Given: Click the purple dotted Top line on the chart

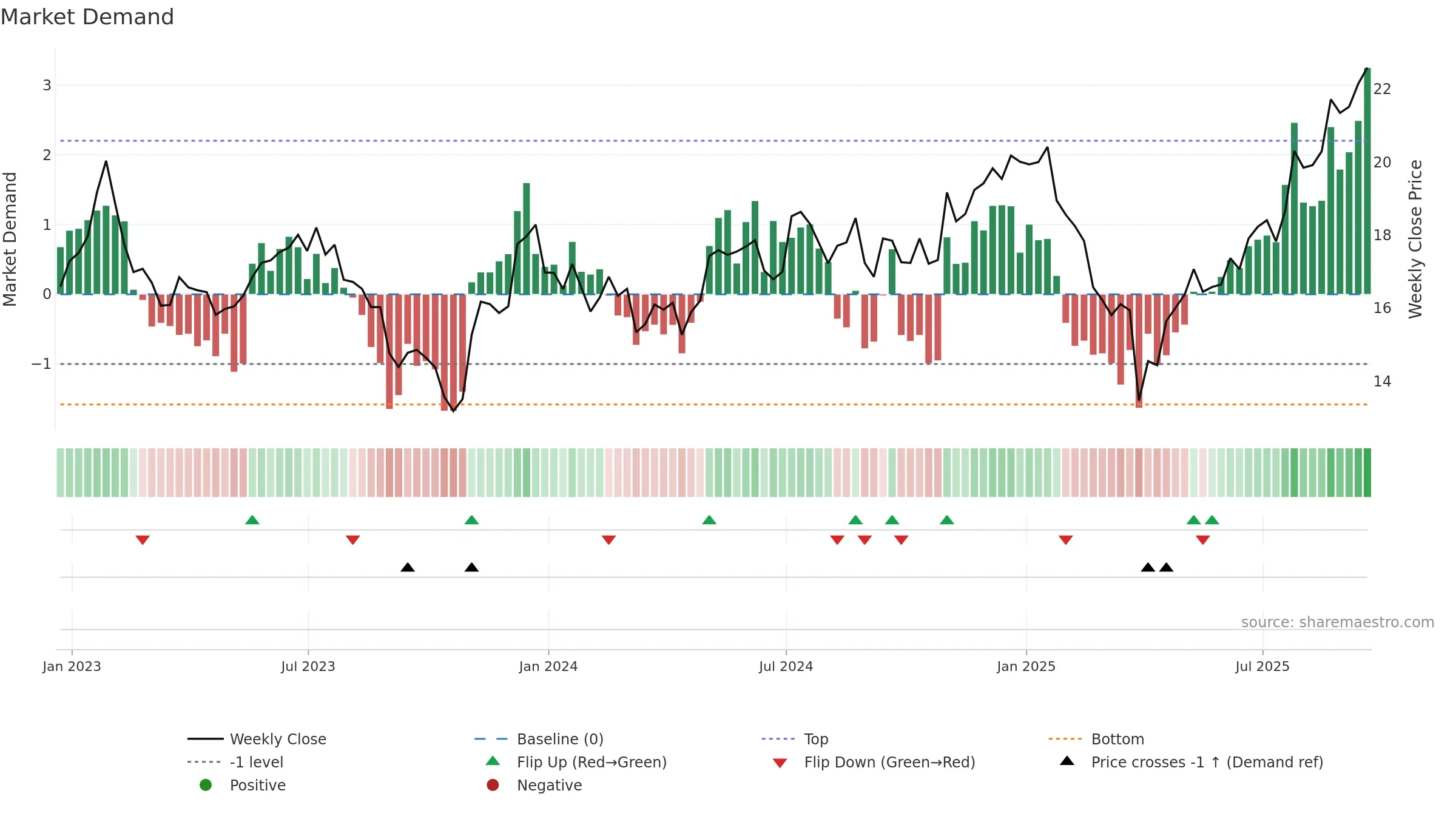Looking at the screenshot, I should [713, 141].
